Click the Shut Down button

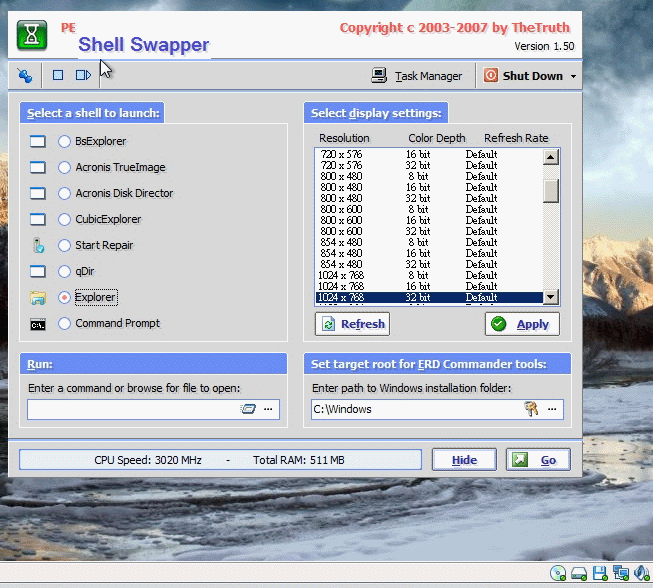pos(523,76)
